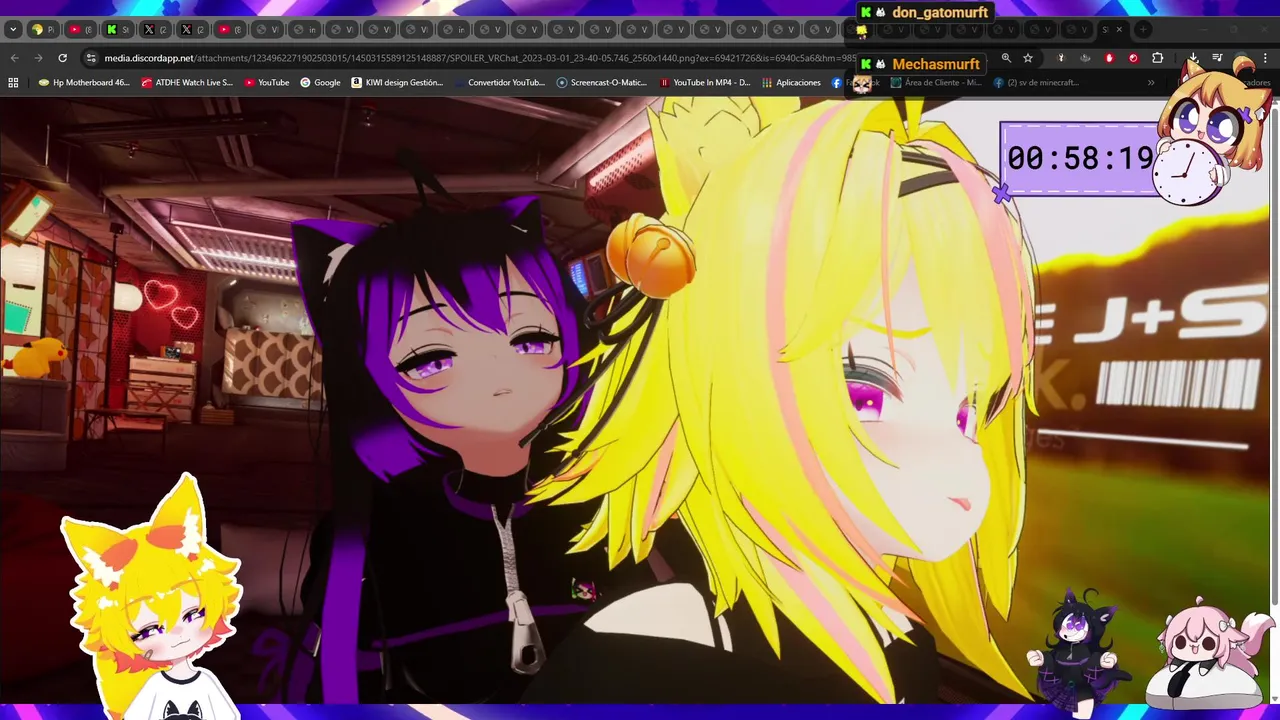
Task: Switch to the Kick tab
Action: [117, 30]
